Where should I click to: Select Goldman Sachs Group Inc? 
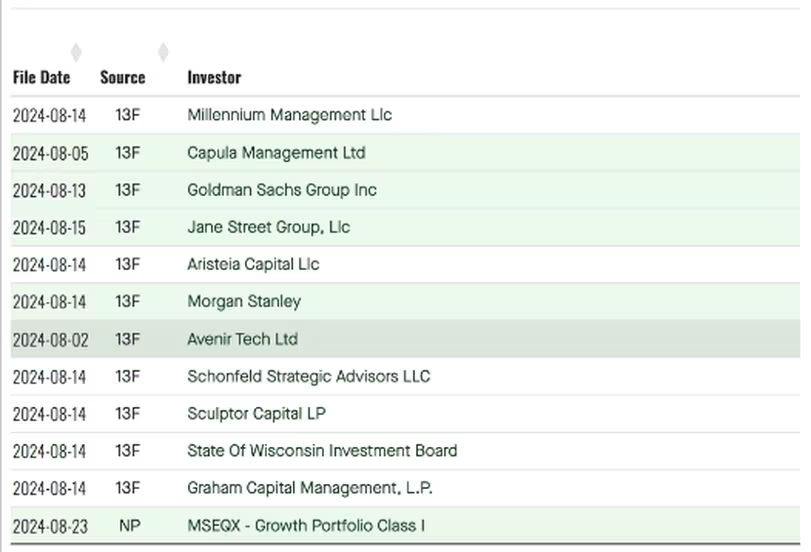pyautogui.click(x=281, y=190)
